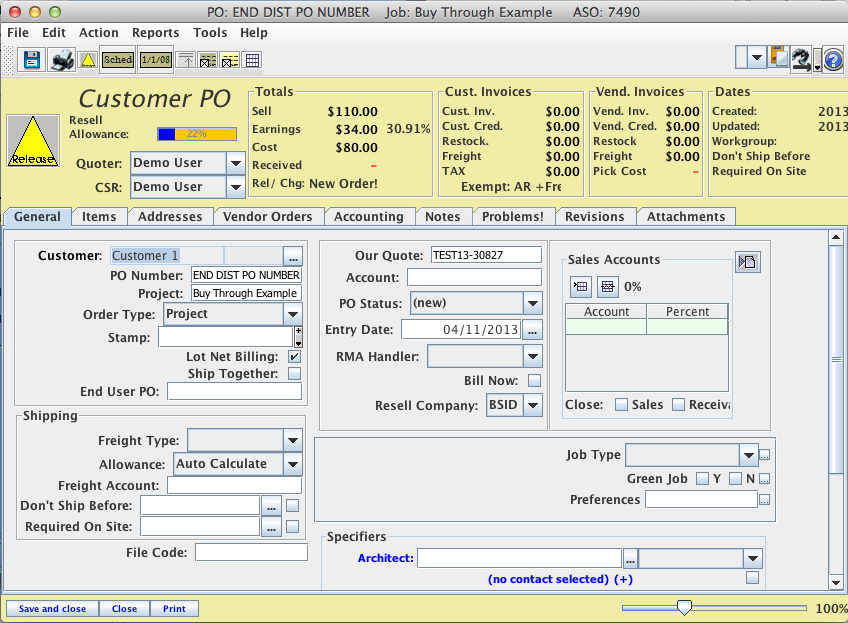Toggle the Required On Site checkbox
848x623 pixels.
(293, 527)
